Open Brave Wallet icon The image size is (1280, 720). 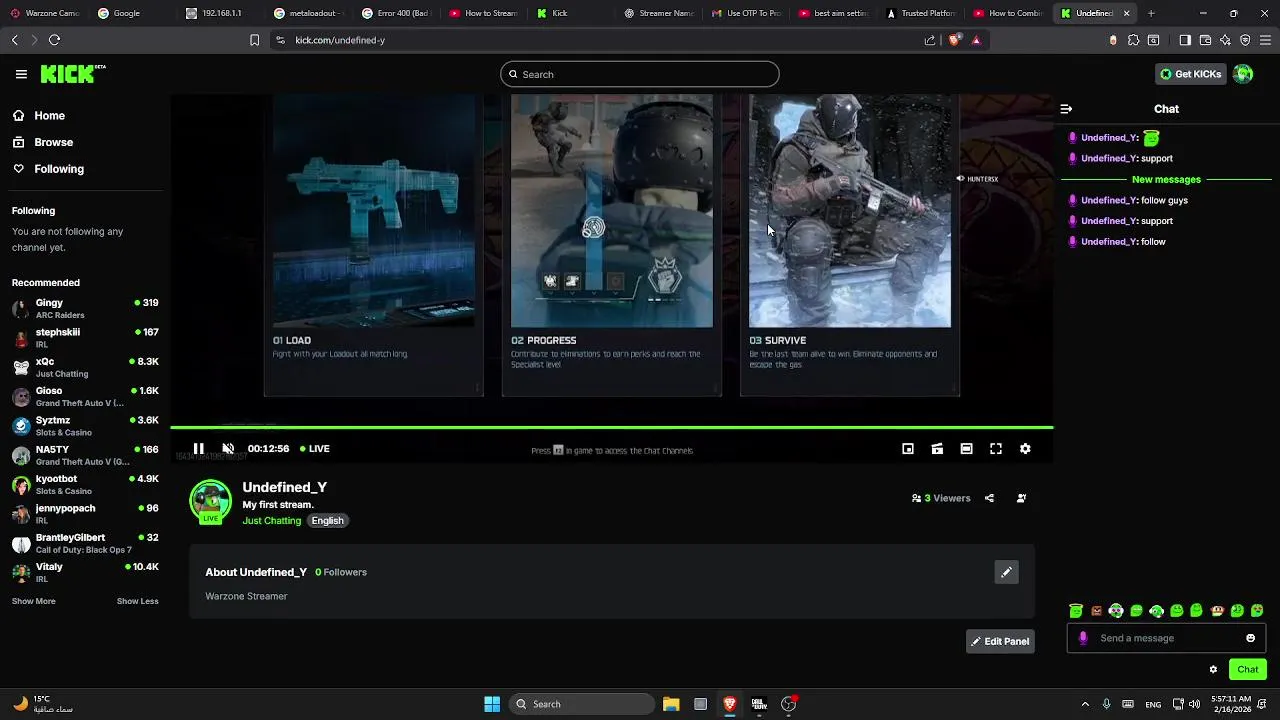coord(1205,40)
